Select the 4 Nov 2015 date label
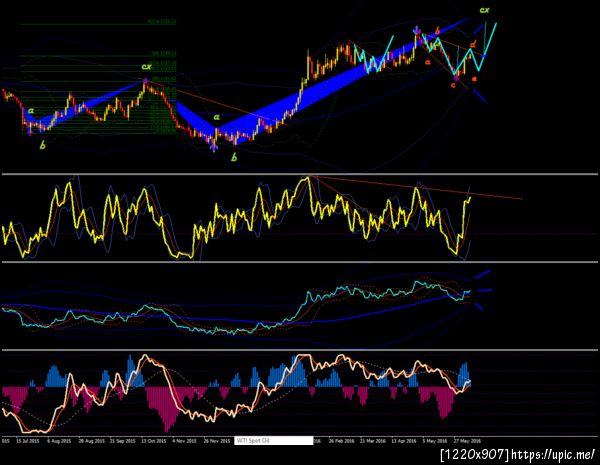The image size is (600, 465). [x=184, y=441]
